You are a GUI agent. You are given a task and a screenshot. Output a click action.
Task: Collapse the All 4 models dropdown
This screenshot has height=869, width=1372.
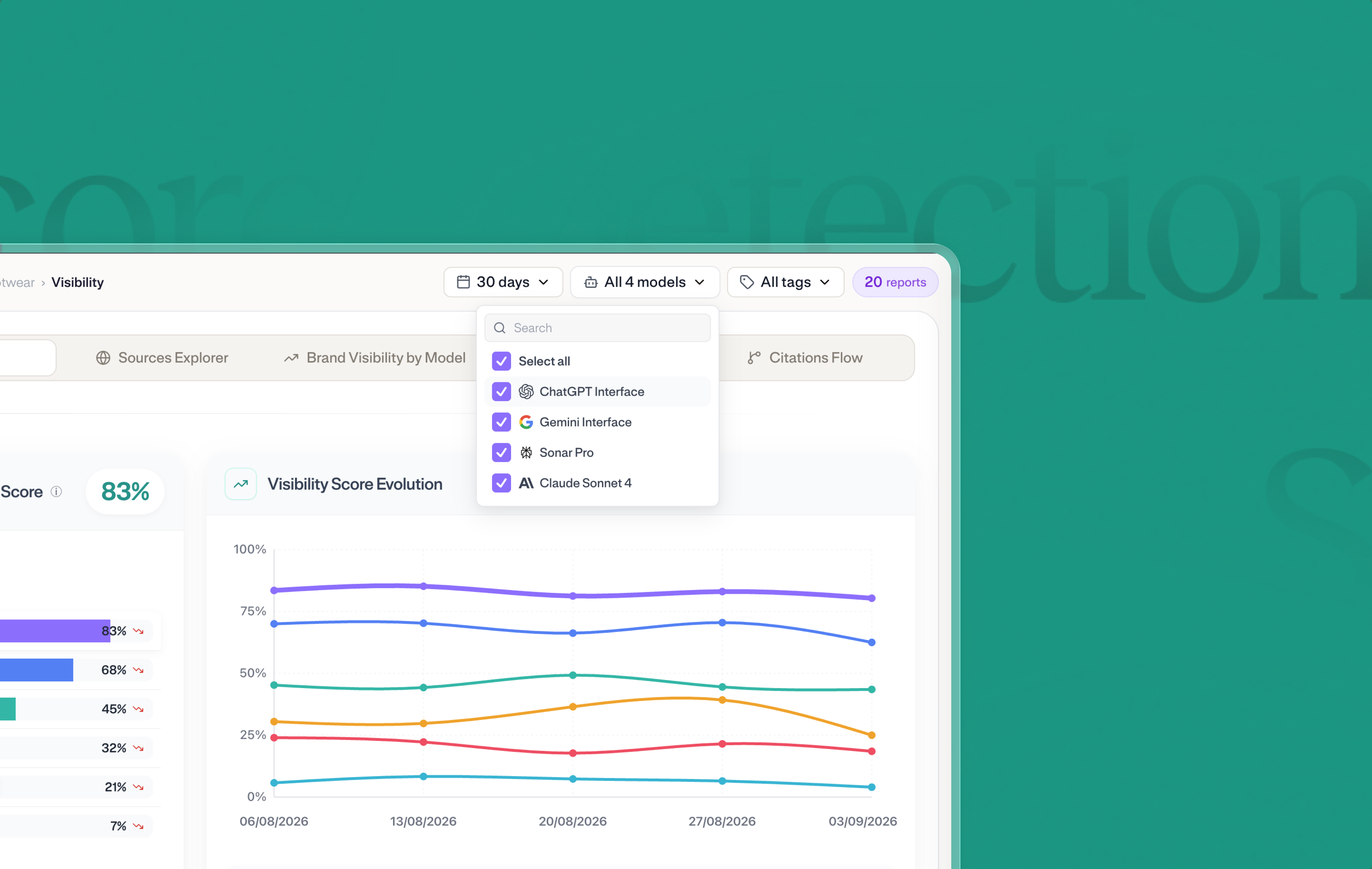click(645, 282)
